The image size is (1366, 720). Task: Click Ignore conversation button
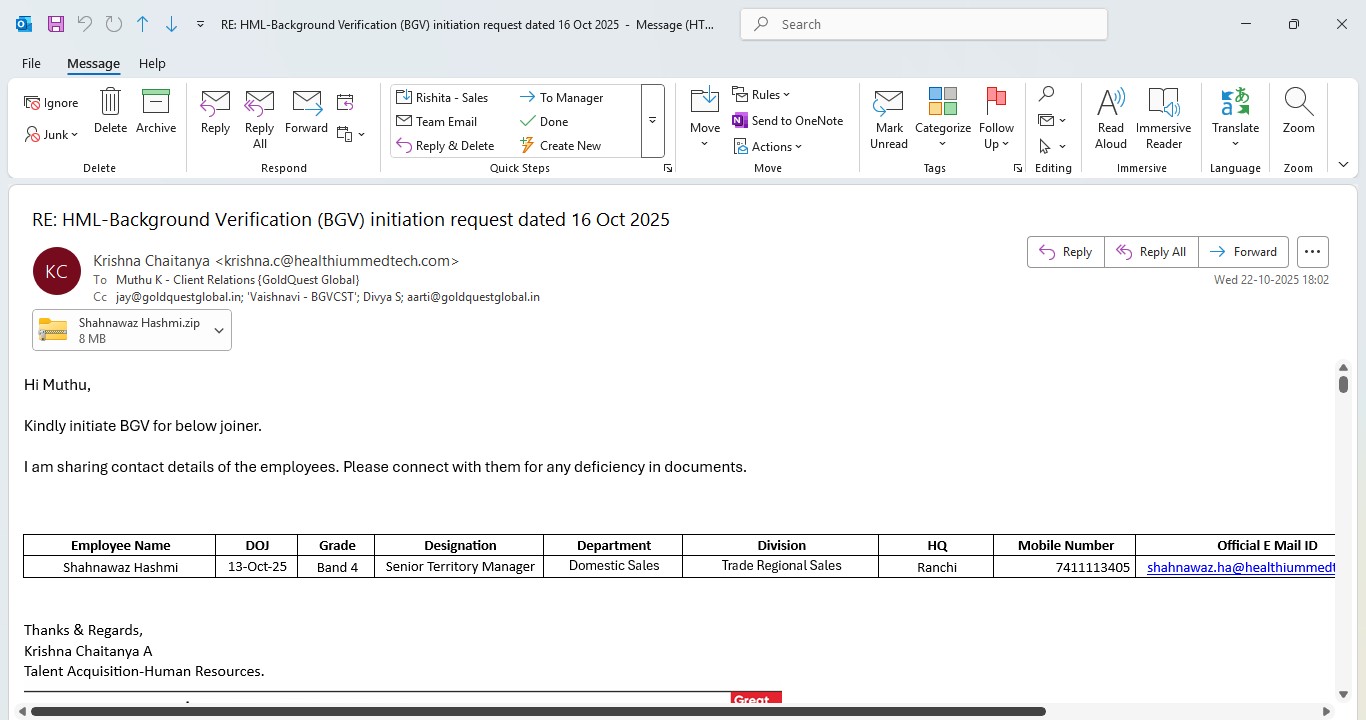[x=51, y=103]
